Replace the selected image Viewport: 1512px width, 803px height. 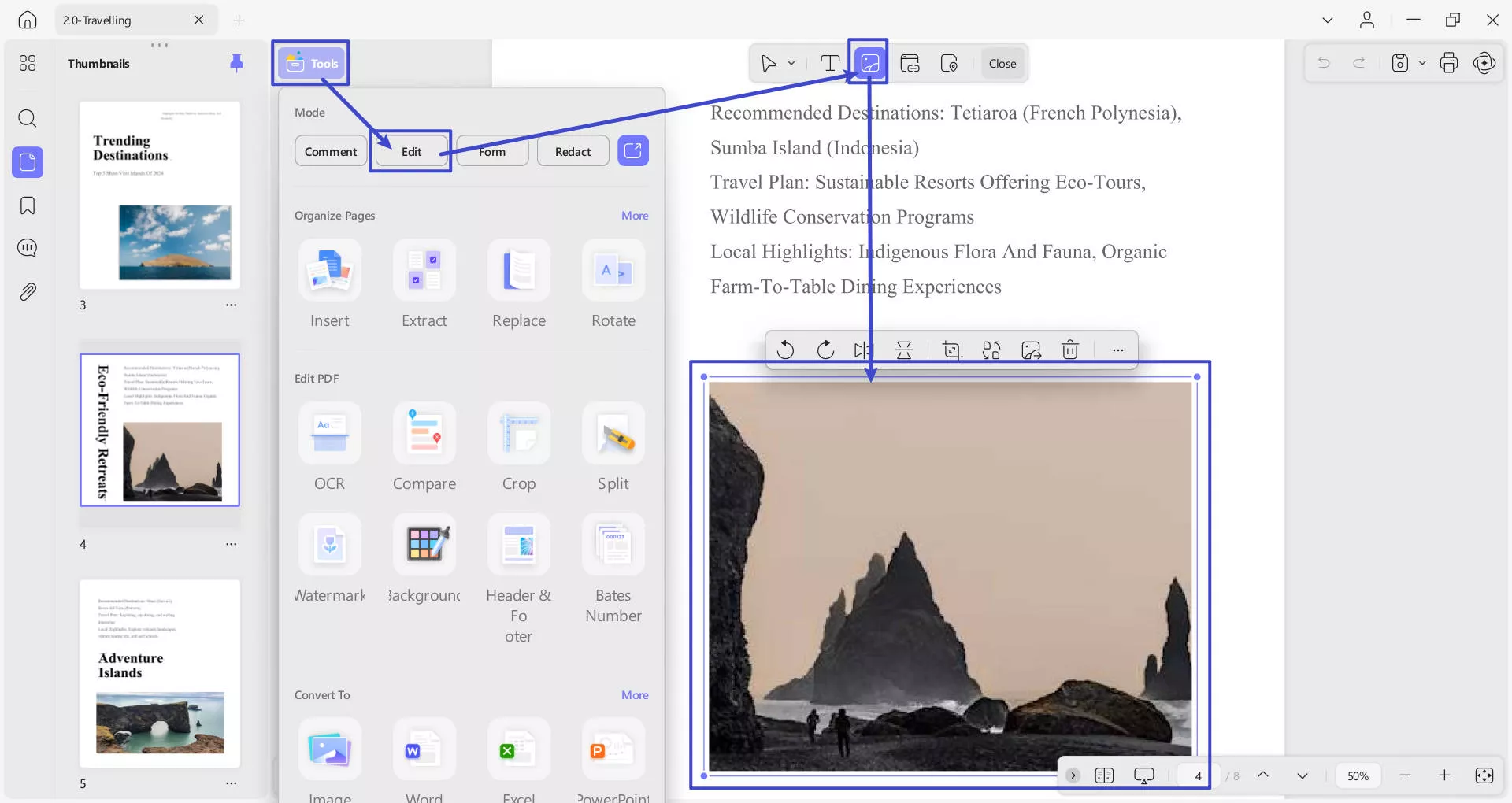(991, 350)
